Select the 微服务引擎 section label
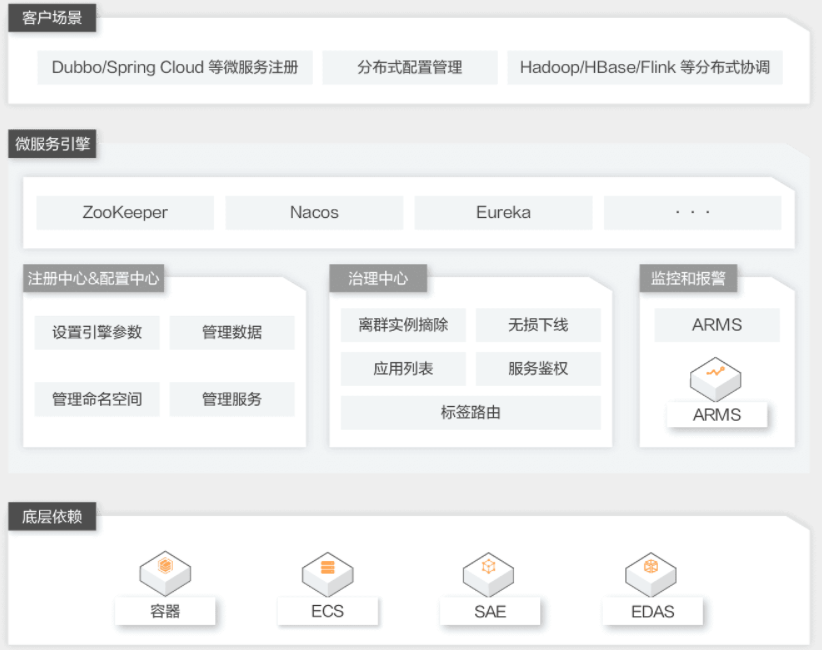822x650 pixels. click(52, 144)
